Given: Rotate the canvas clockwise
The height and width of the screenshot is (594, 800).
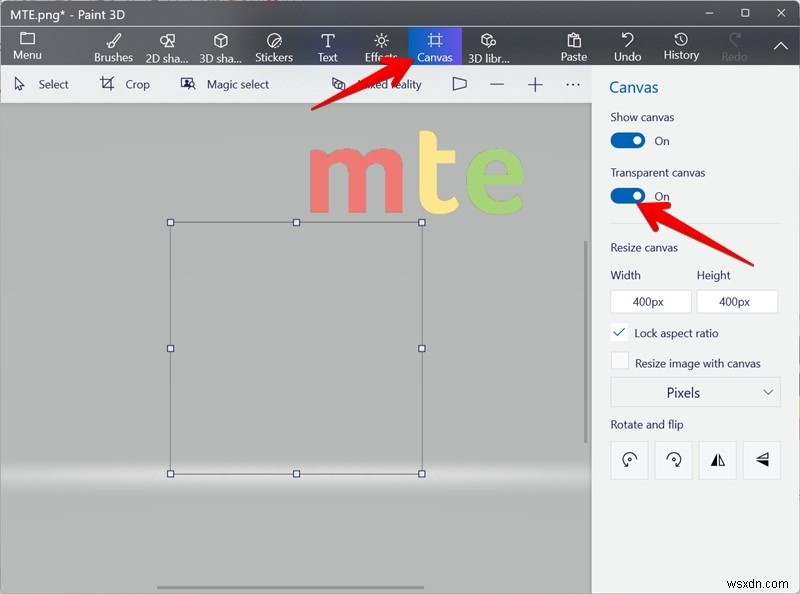Looking at the screenshot, I should tap(673, 460).
